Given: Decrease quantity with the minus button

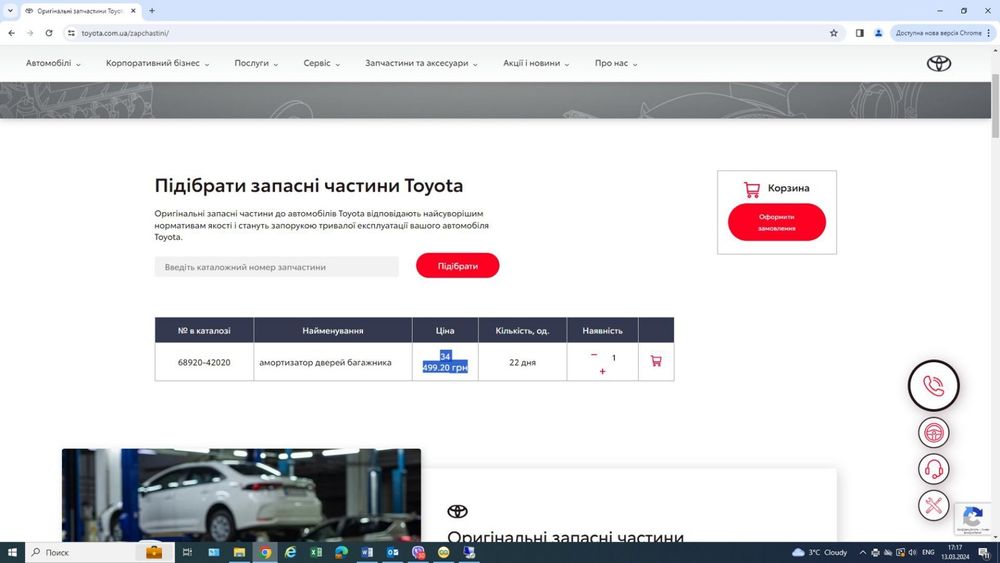Looking at the screenshot, I should coord(594,355).
